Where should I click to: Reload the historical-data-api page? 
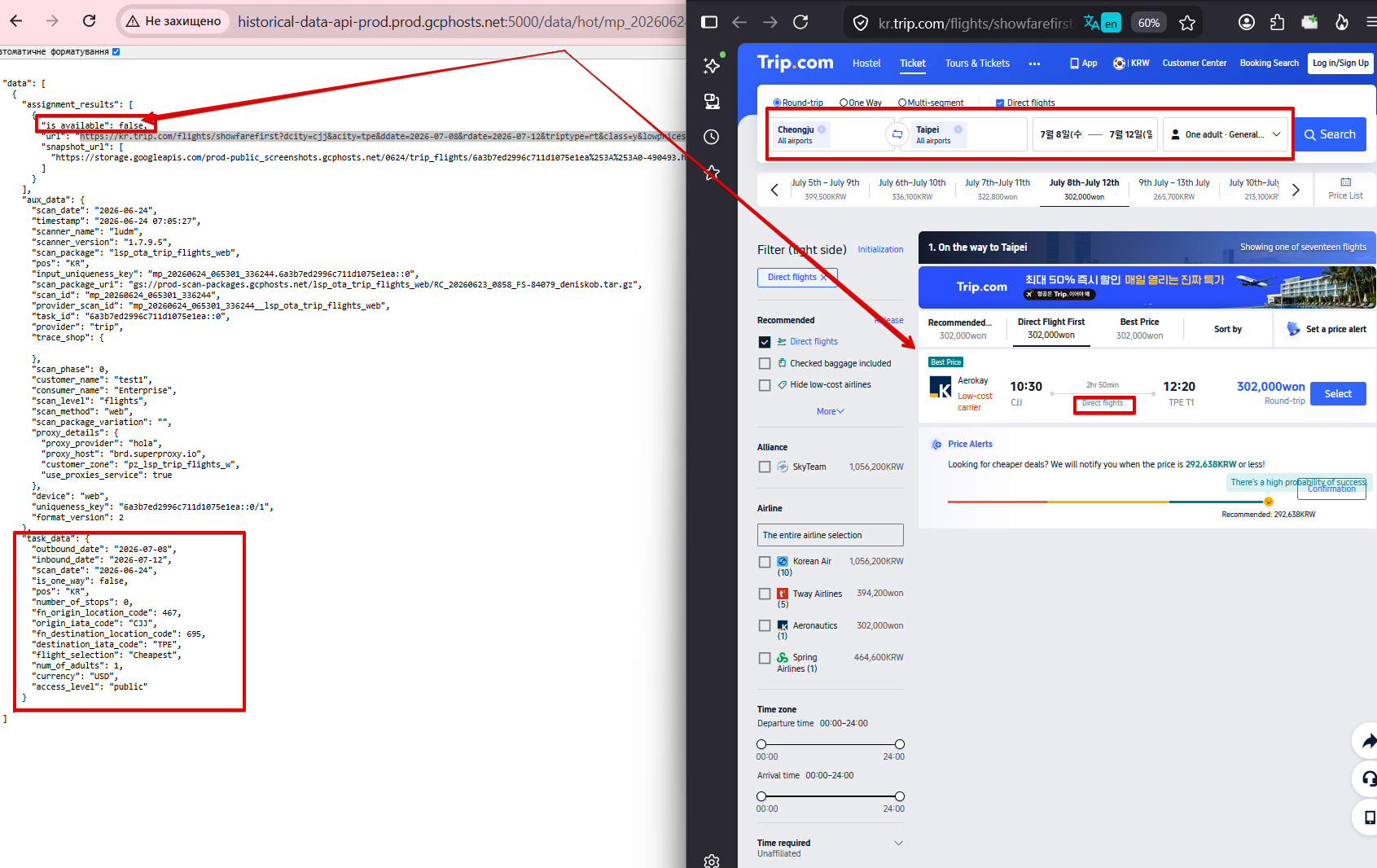point(90,21)
